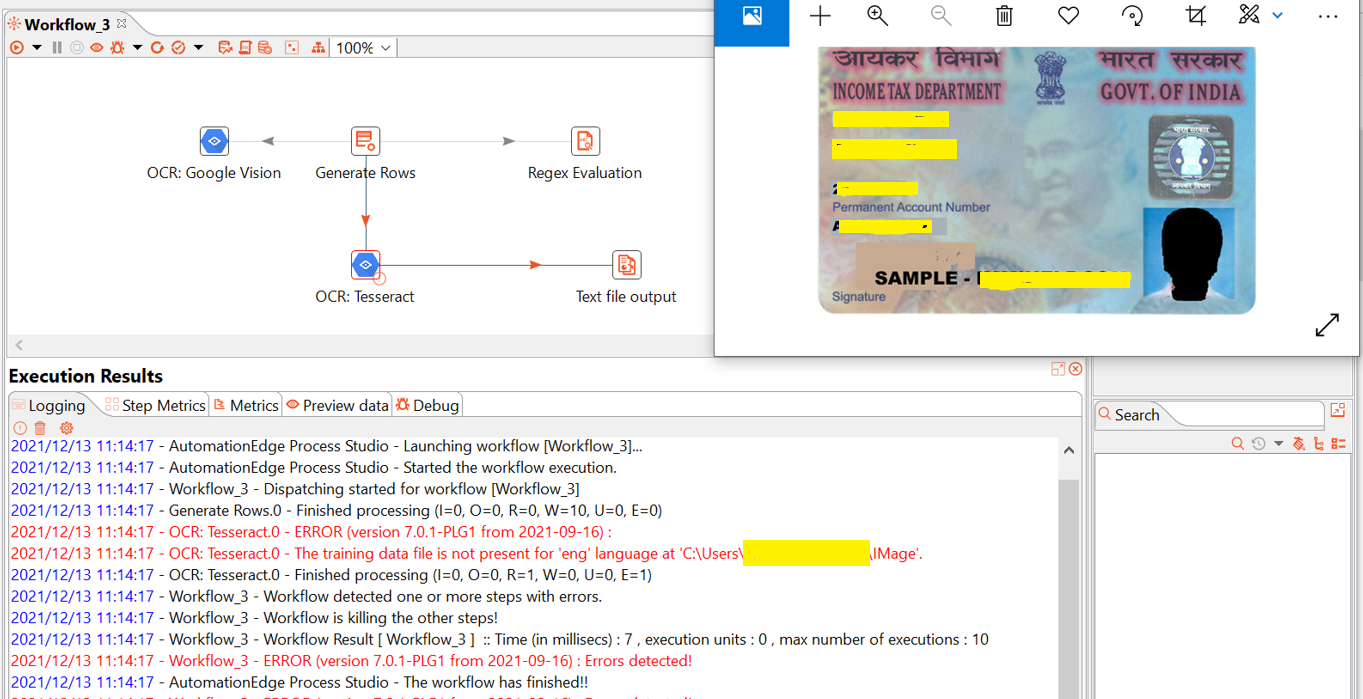Viewport: 1363px width, 699px height.
Task: Click the database impact analysis toolbar icon
Action: click(225, 47)
